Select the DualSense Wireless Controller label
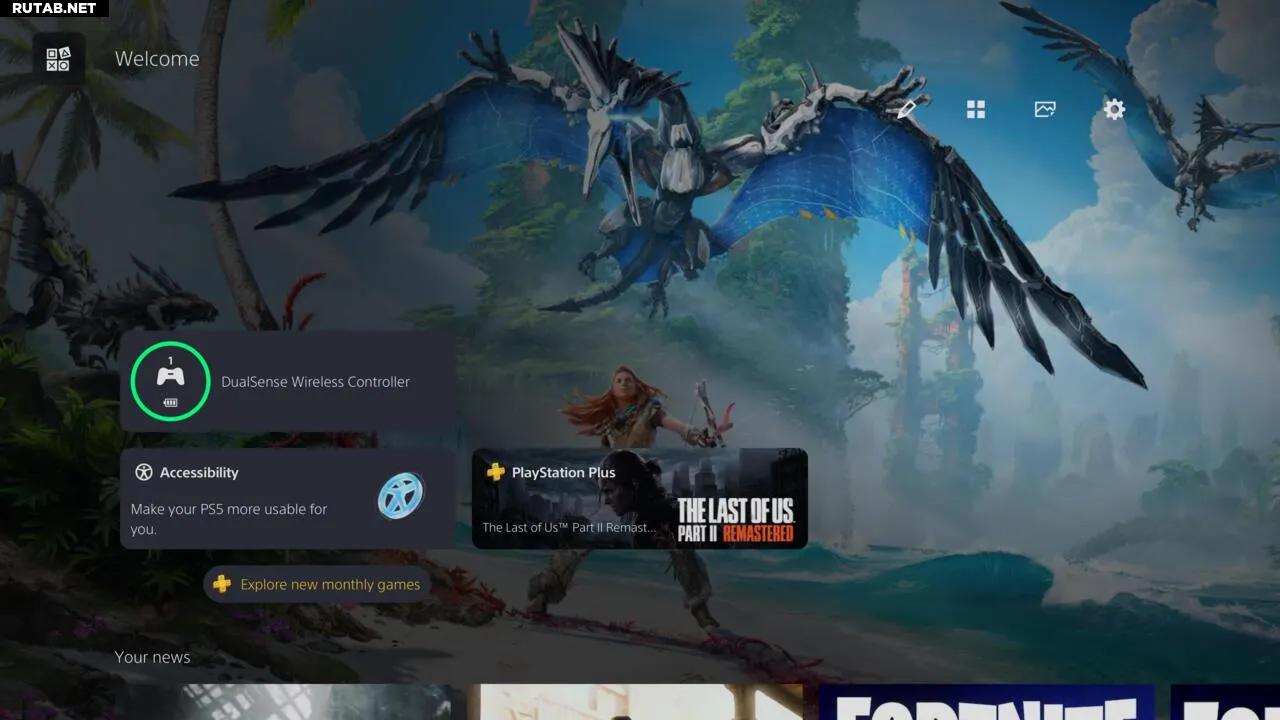The image size is (1280, 720). pyautogui.click(x=315, y=382)
